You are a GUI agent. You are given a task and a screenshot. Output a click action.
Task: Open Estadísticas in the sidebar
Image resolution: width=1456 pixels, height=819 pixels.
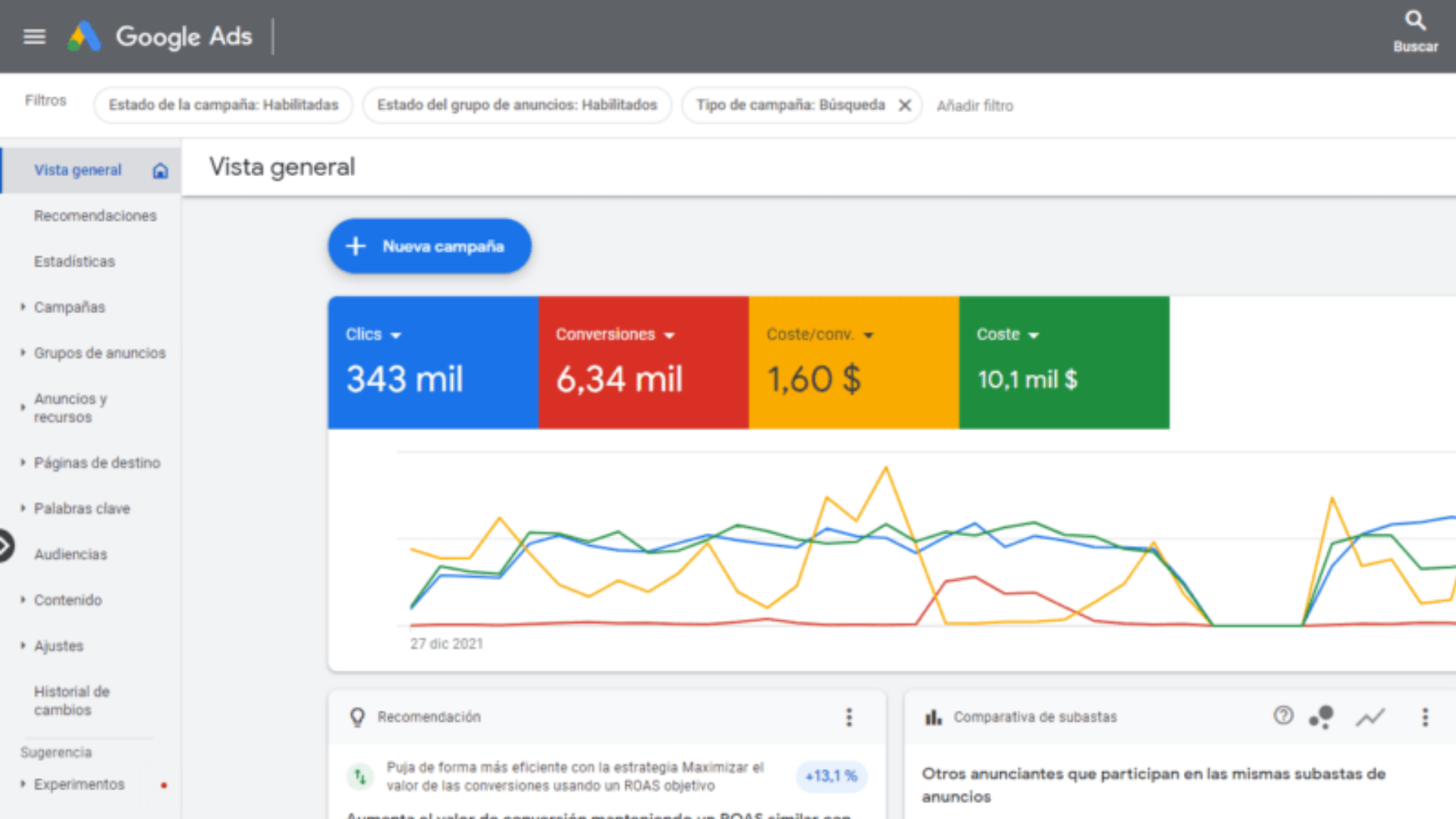pos(74,262)
